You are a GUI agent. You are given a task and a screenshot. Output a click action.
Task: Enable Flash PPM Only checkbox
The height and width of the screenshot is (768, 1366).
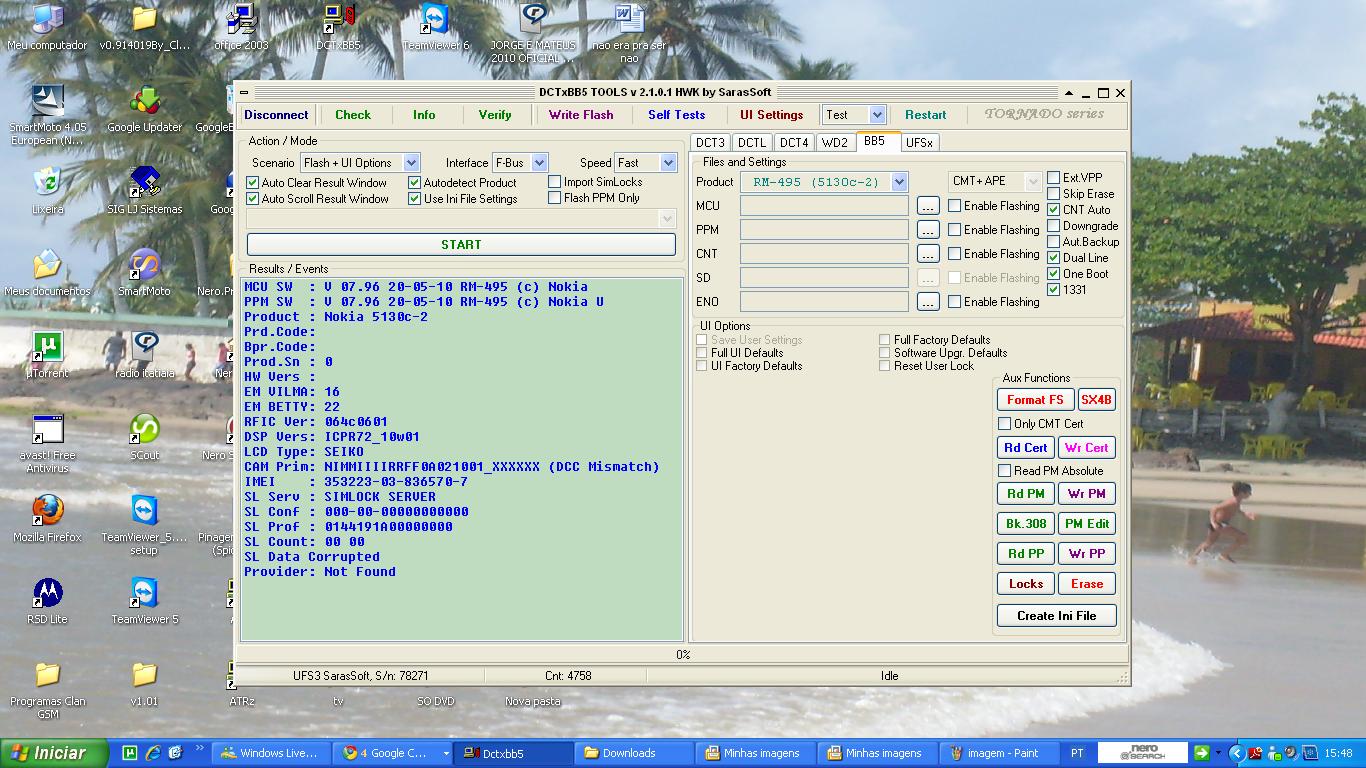tap(555, 198)
